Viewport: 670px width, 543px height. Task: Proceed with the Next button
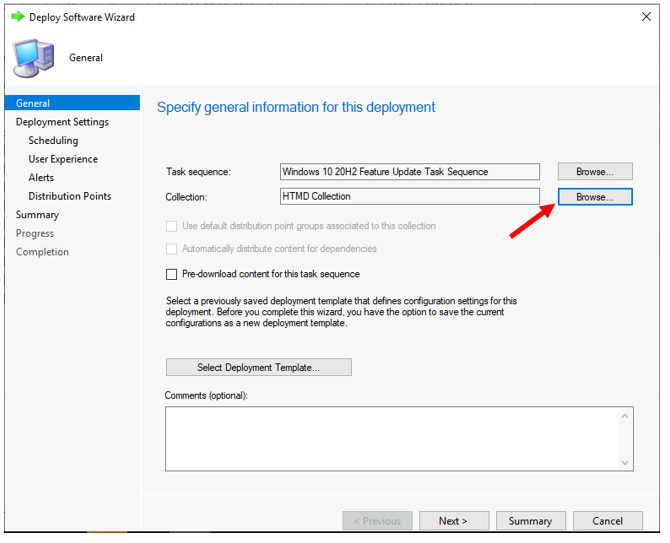[x=454, y=521]
